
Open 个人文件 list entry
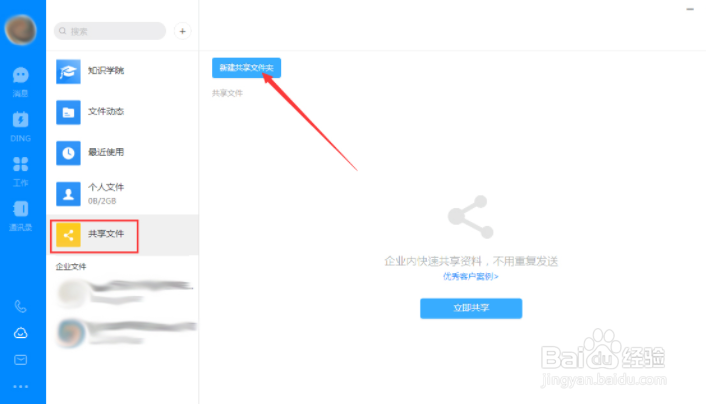(122, 194)
